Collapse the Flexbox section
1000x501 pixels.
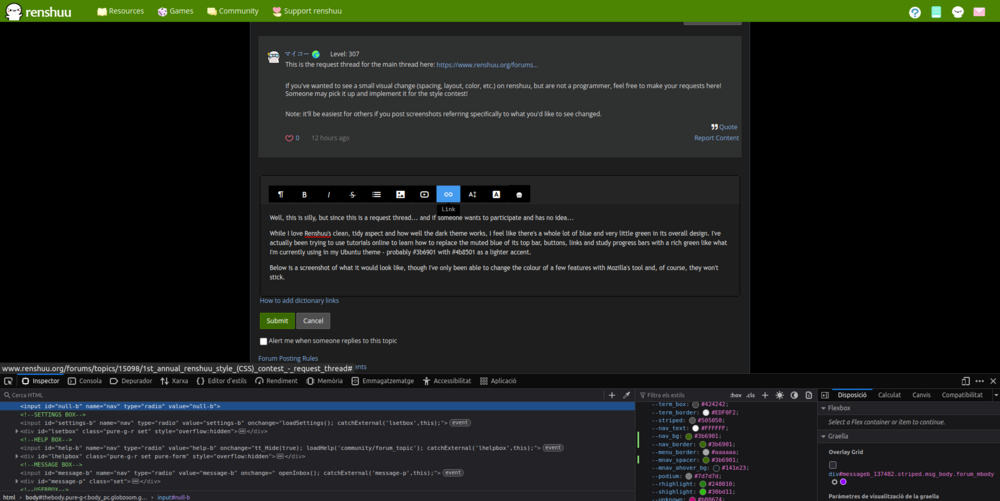(x=823, y=408)
